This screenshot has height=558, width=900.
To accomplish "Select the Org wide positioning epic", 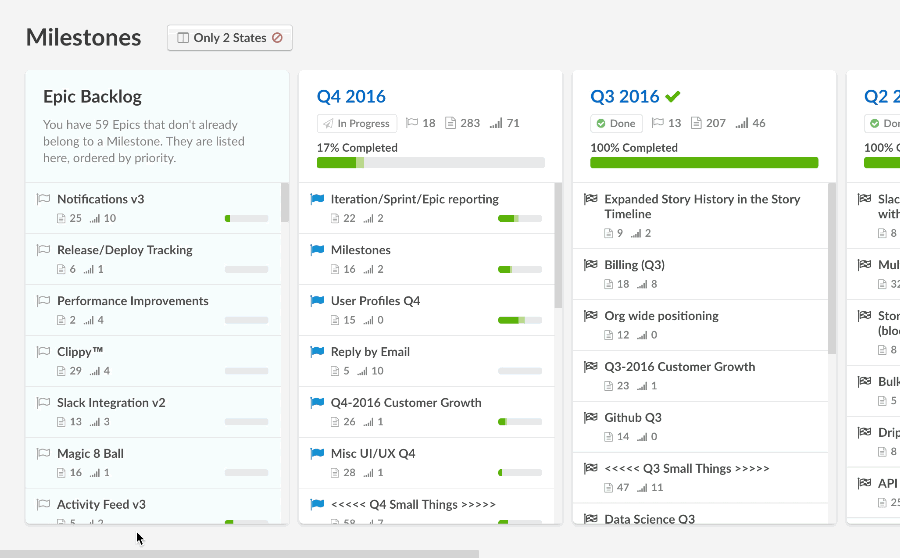I will click(661, 316).
